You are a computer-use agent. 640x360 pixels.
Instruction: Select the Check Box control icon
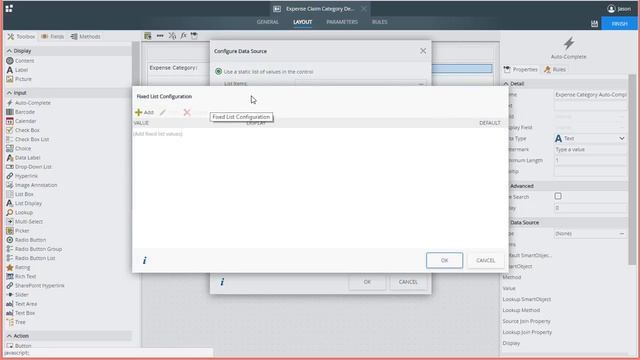click(10, 130)
